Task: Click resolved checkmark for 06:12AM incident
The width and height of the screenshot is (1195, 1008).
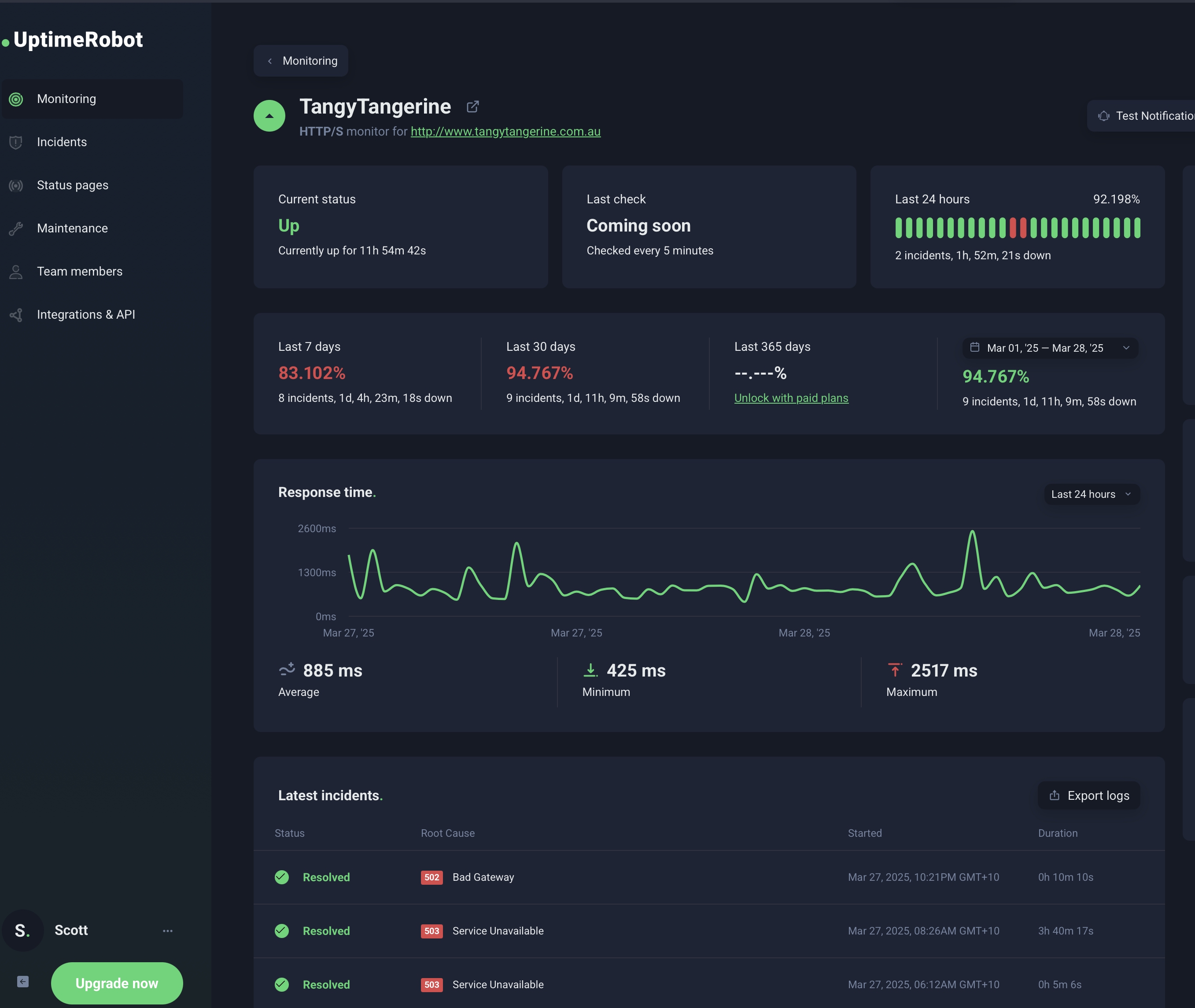Action: pos(282,985)
